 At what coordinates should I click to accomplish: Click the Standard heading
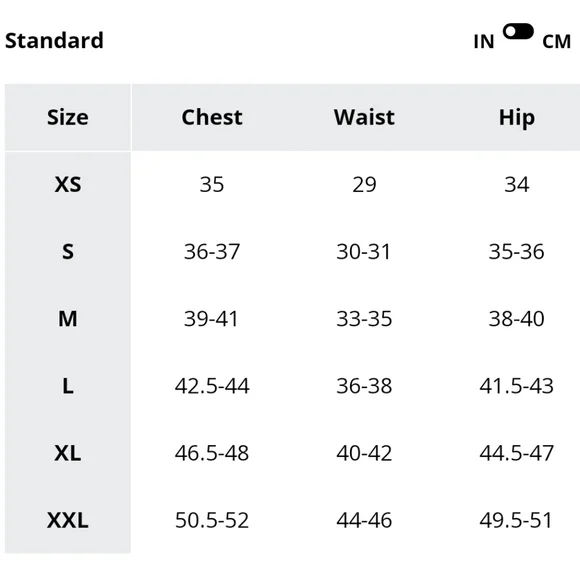tap(54, 40)
